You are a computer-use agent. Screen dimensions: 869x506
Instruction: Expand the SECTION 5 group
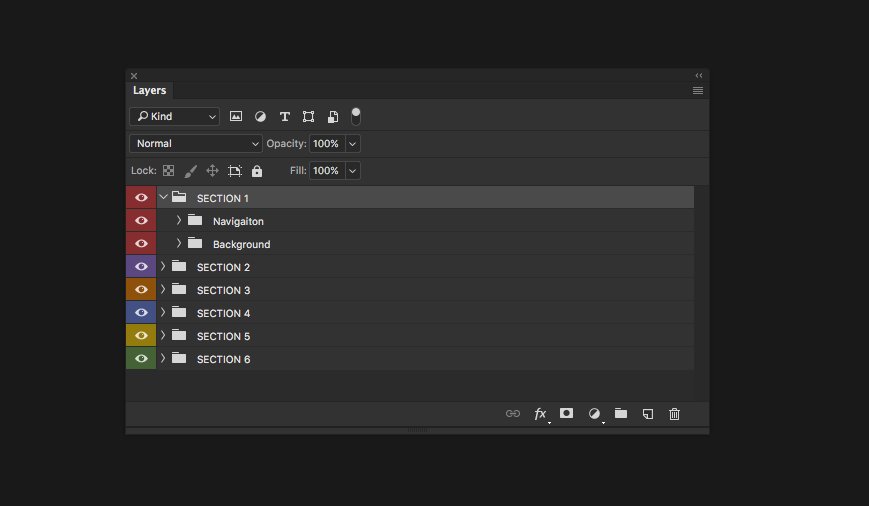(162, 335)
